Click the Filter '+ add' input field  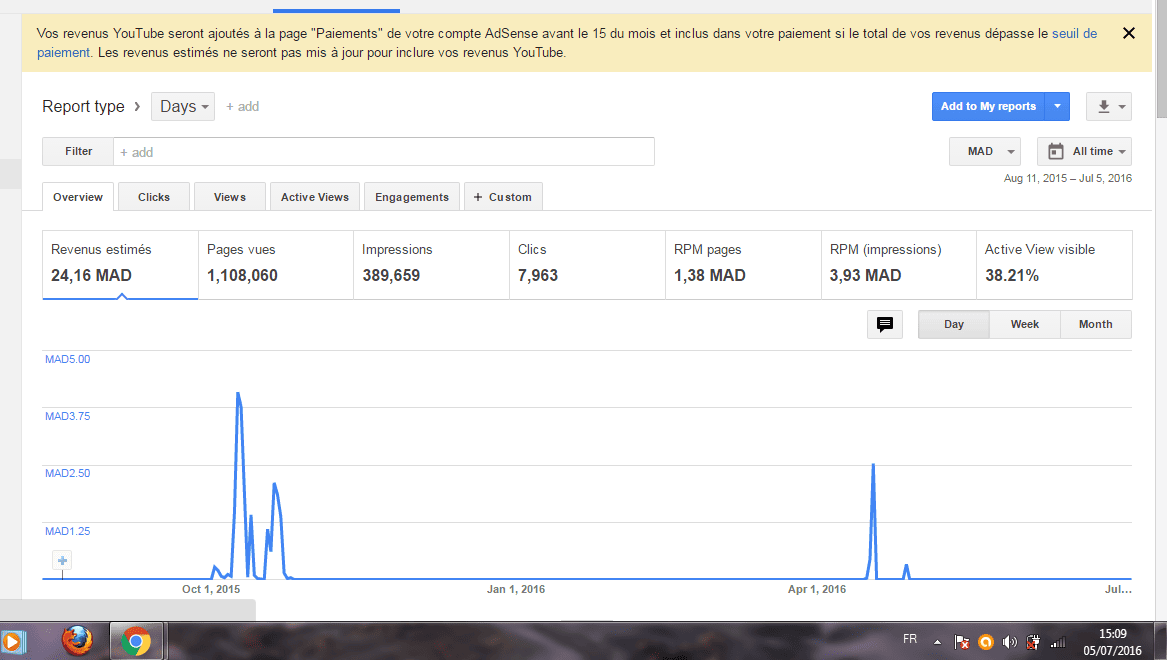[384, 152]
